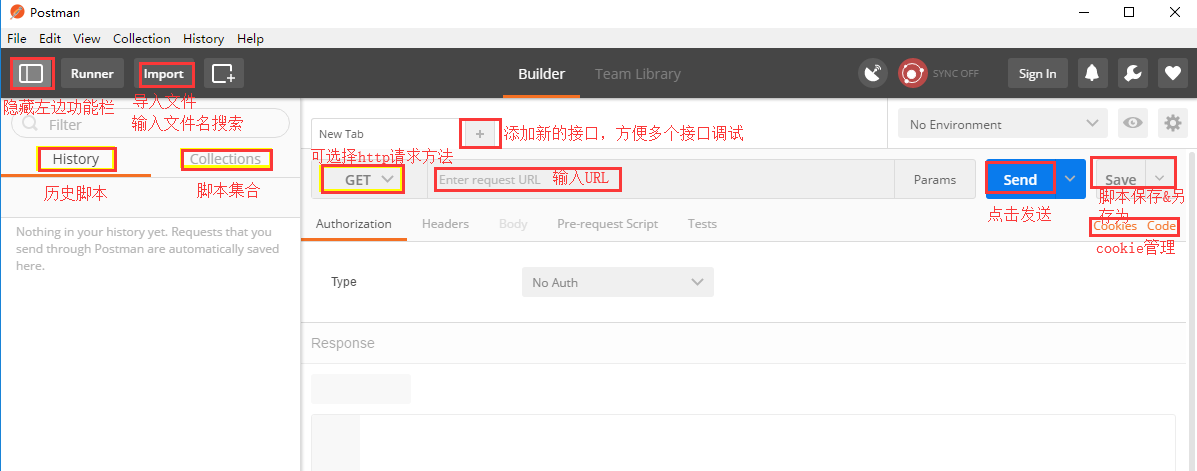Open the No Environment dropdown

[1003, 124]
